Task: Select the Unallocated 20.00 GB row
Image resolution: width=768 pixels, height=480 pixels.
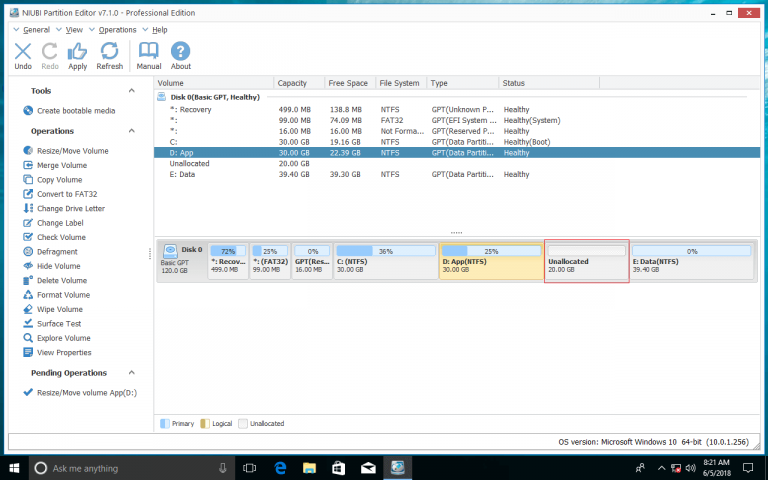Action: click(457, 164)
